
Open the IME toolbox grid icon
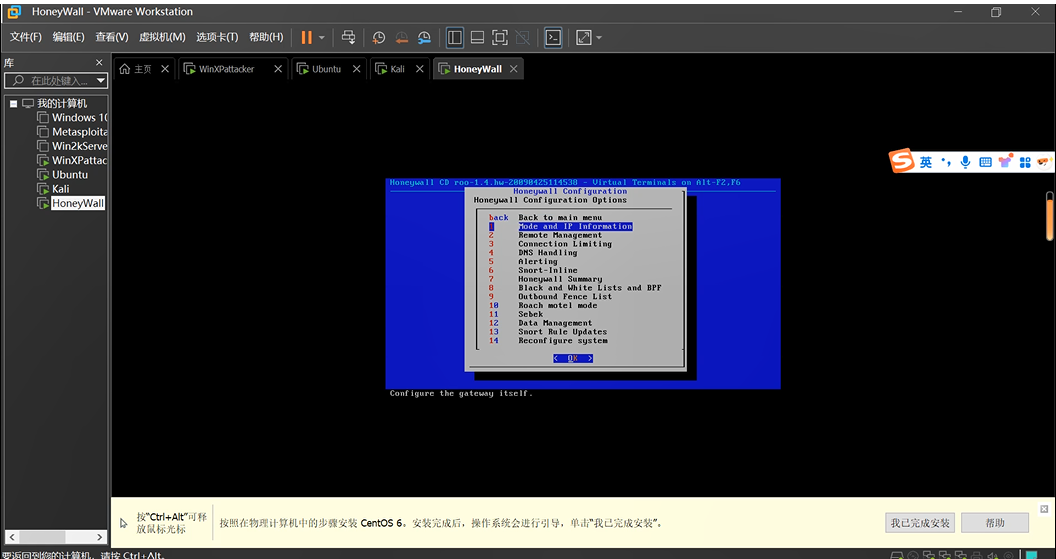point(1026,162)
